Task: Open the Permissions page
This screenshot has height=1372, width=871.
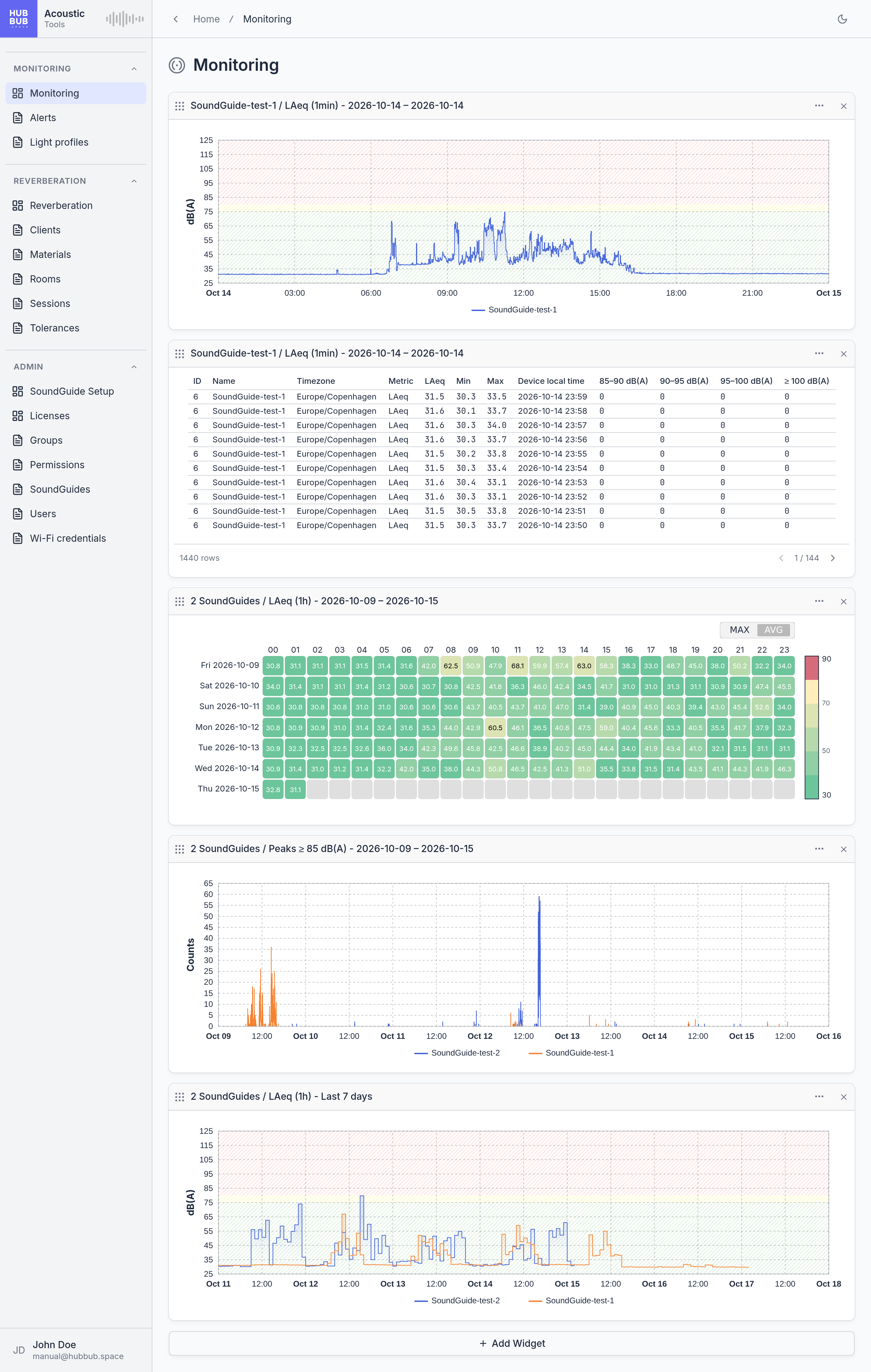Action: 76,464
